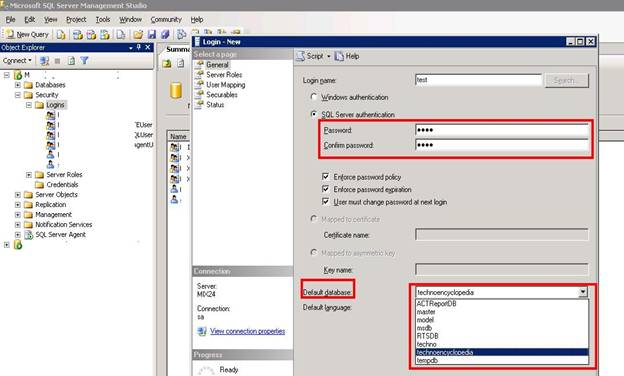Collapse the Security folder node
Screen dimensions: 624x376
(x=18, y=95)
